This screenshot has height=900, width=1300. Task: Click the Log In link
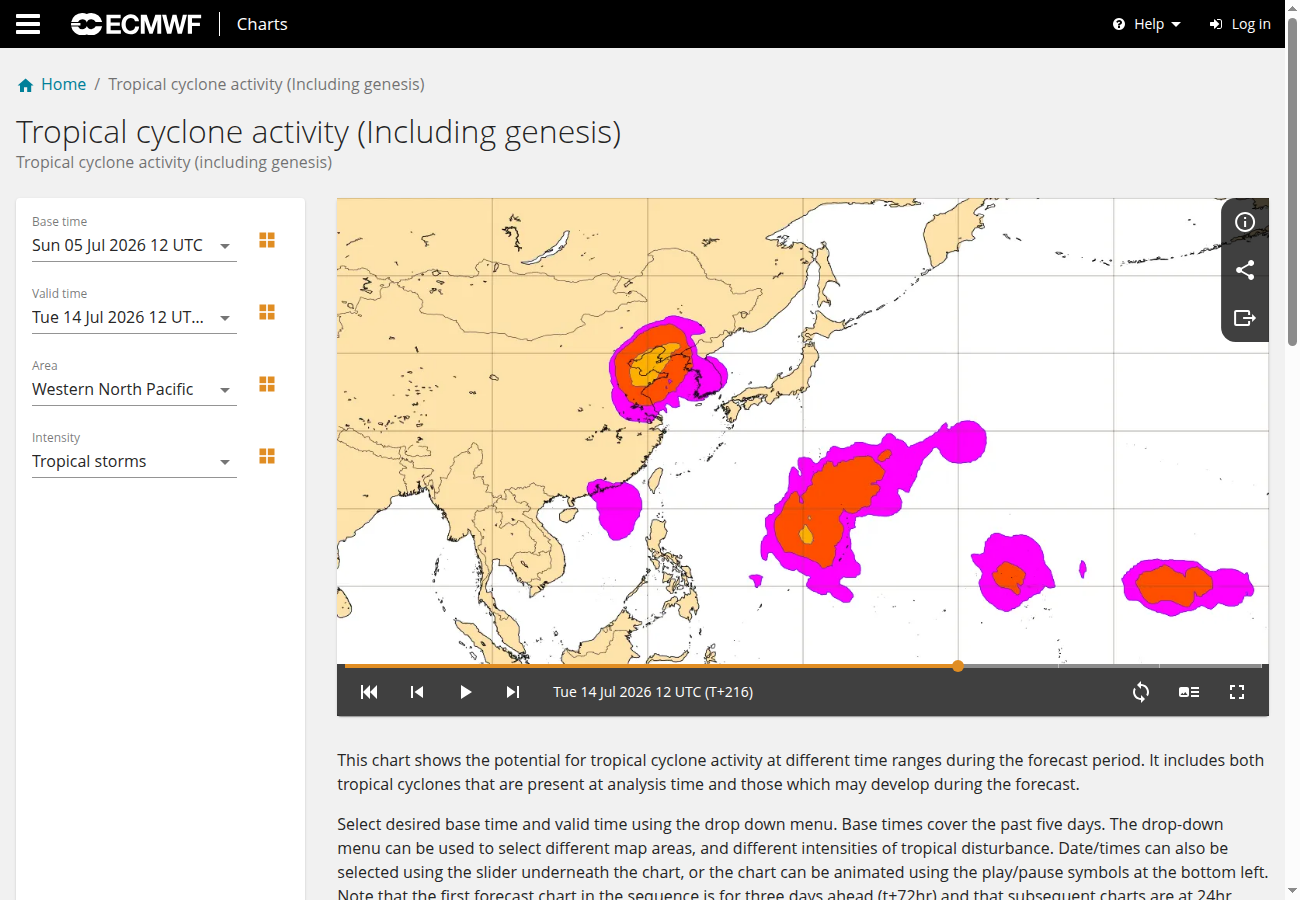(x=1240, y=24)
